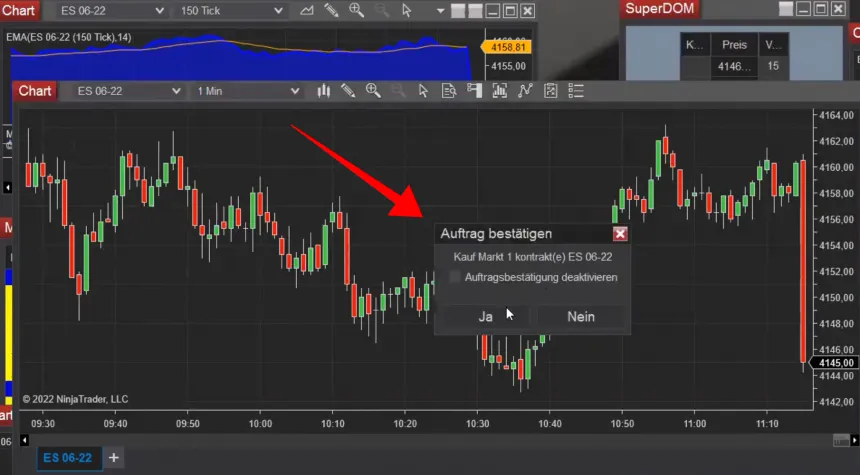Open the 1 Min interval dropdown
Viewport: 860px width, 475px height.
[x=248, y=91]
